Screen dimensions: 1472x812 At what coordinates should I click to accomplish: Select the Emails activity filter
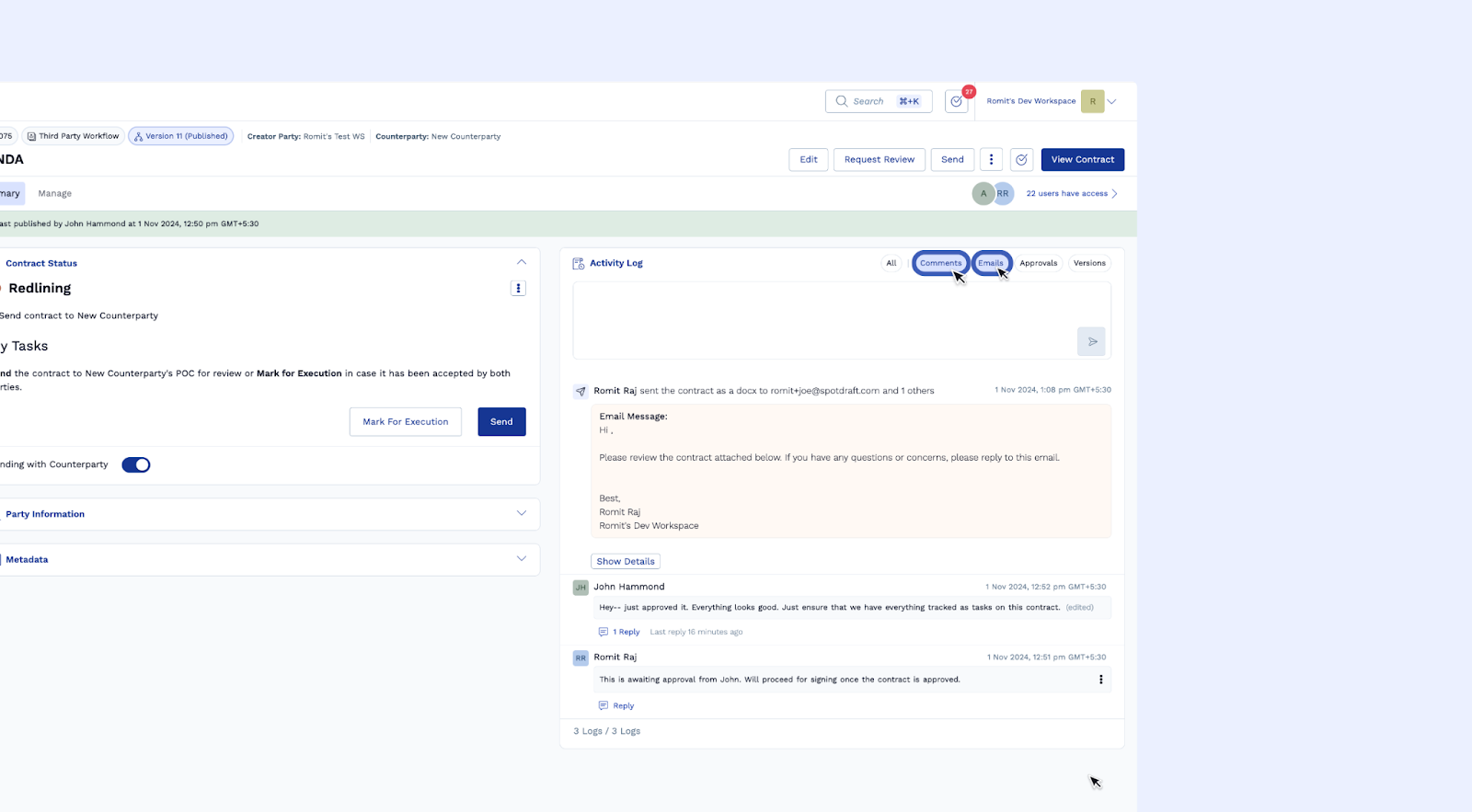(991, 263)
